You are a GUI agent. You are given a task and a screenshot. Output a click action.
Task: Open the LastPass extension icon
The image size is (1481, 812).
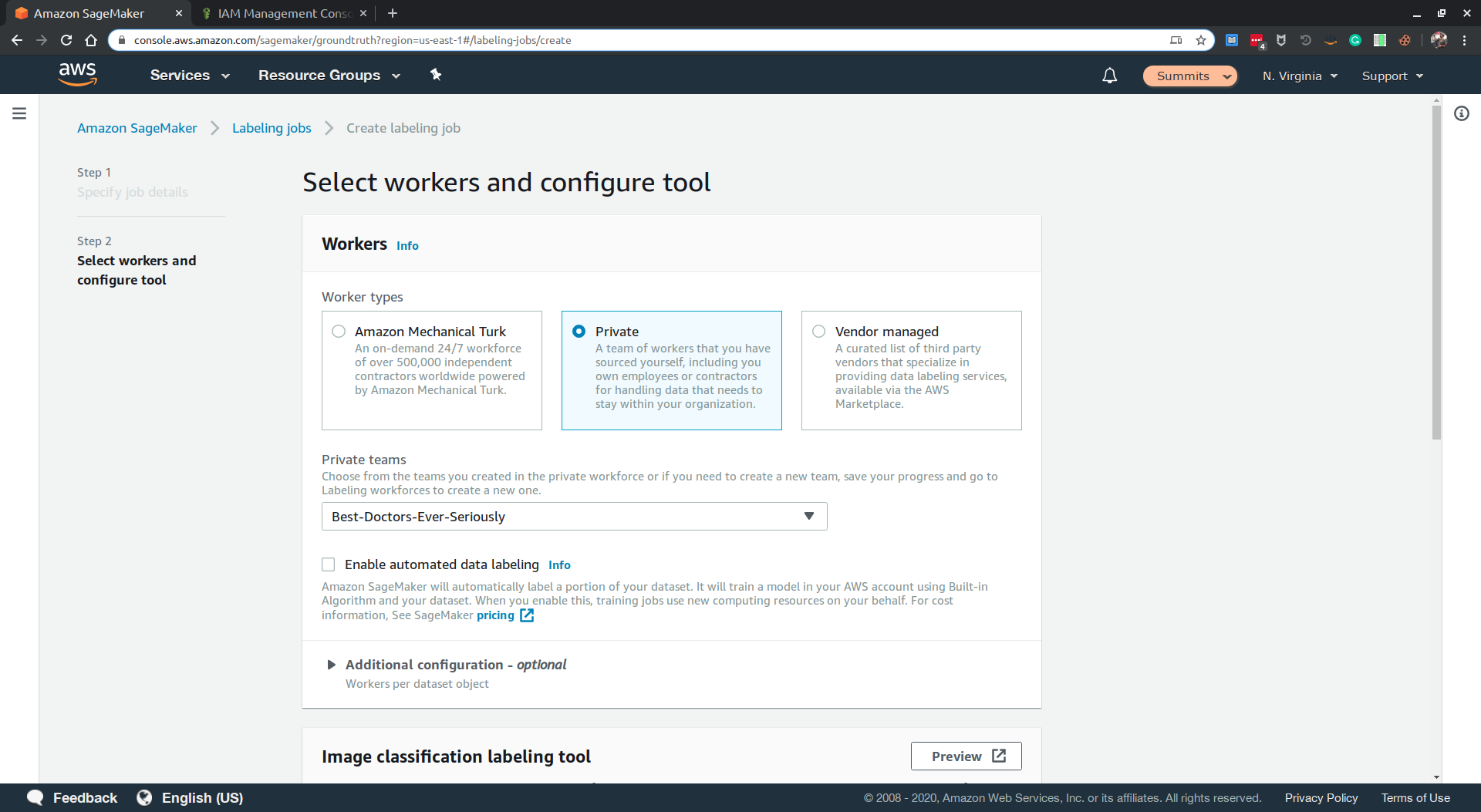pos(1257,41)
